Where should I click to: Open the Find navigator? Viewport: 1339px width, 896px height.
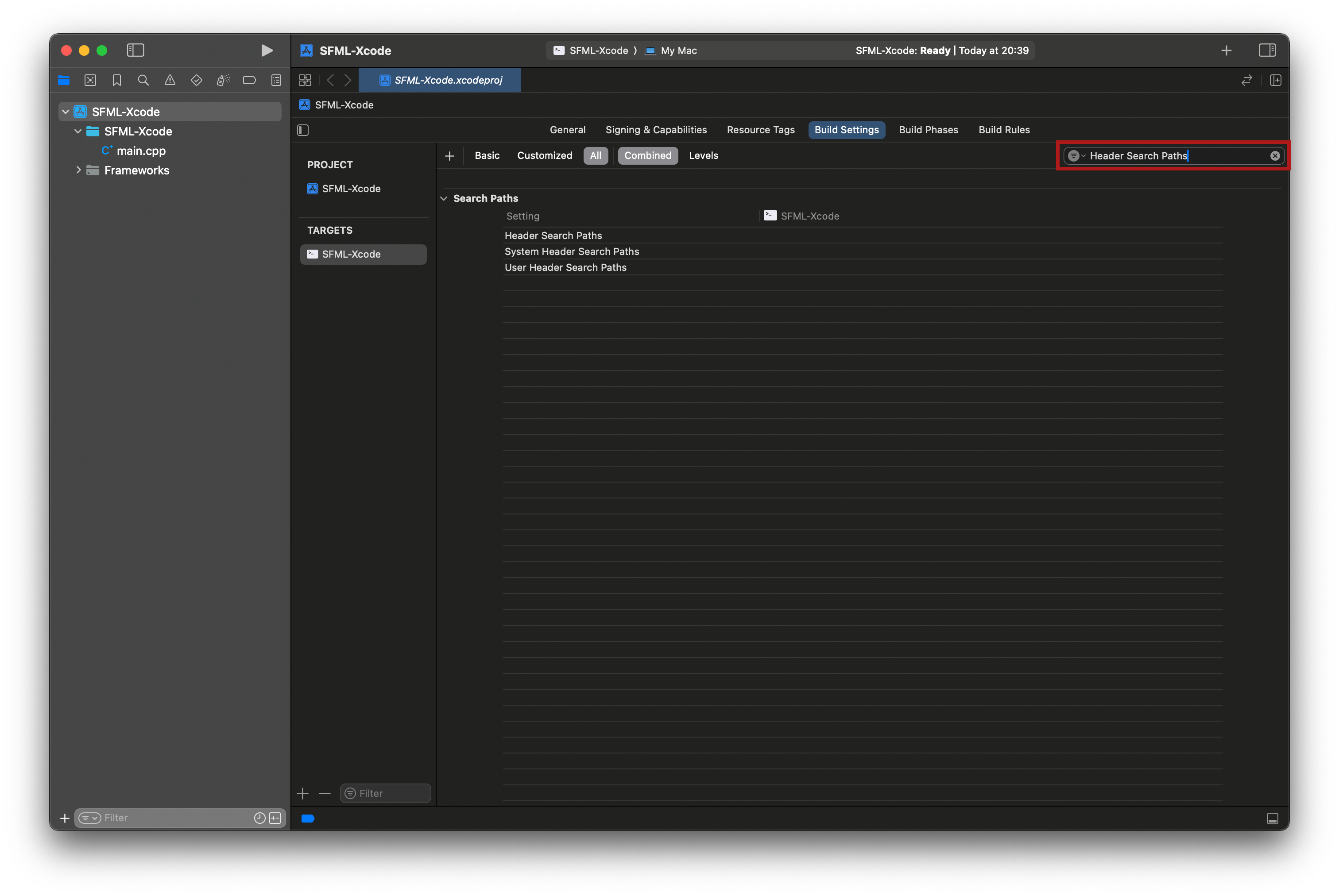click(x=143, y=81)
